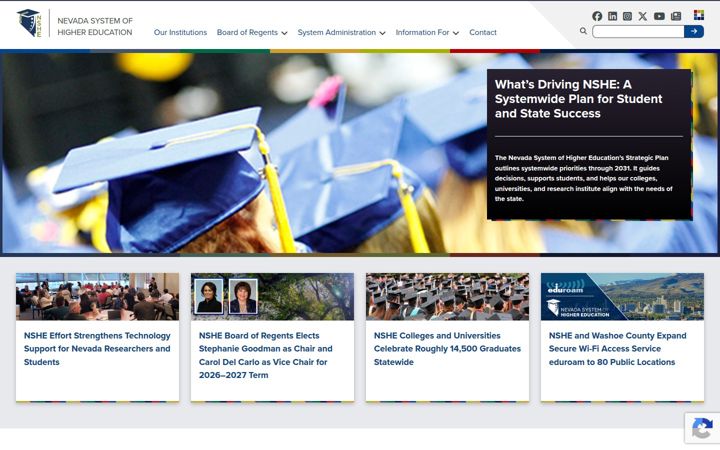Open the LinkedIn icon in header
The image size is (720, 450).
coord(613,16)
